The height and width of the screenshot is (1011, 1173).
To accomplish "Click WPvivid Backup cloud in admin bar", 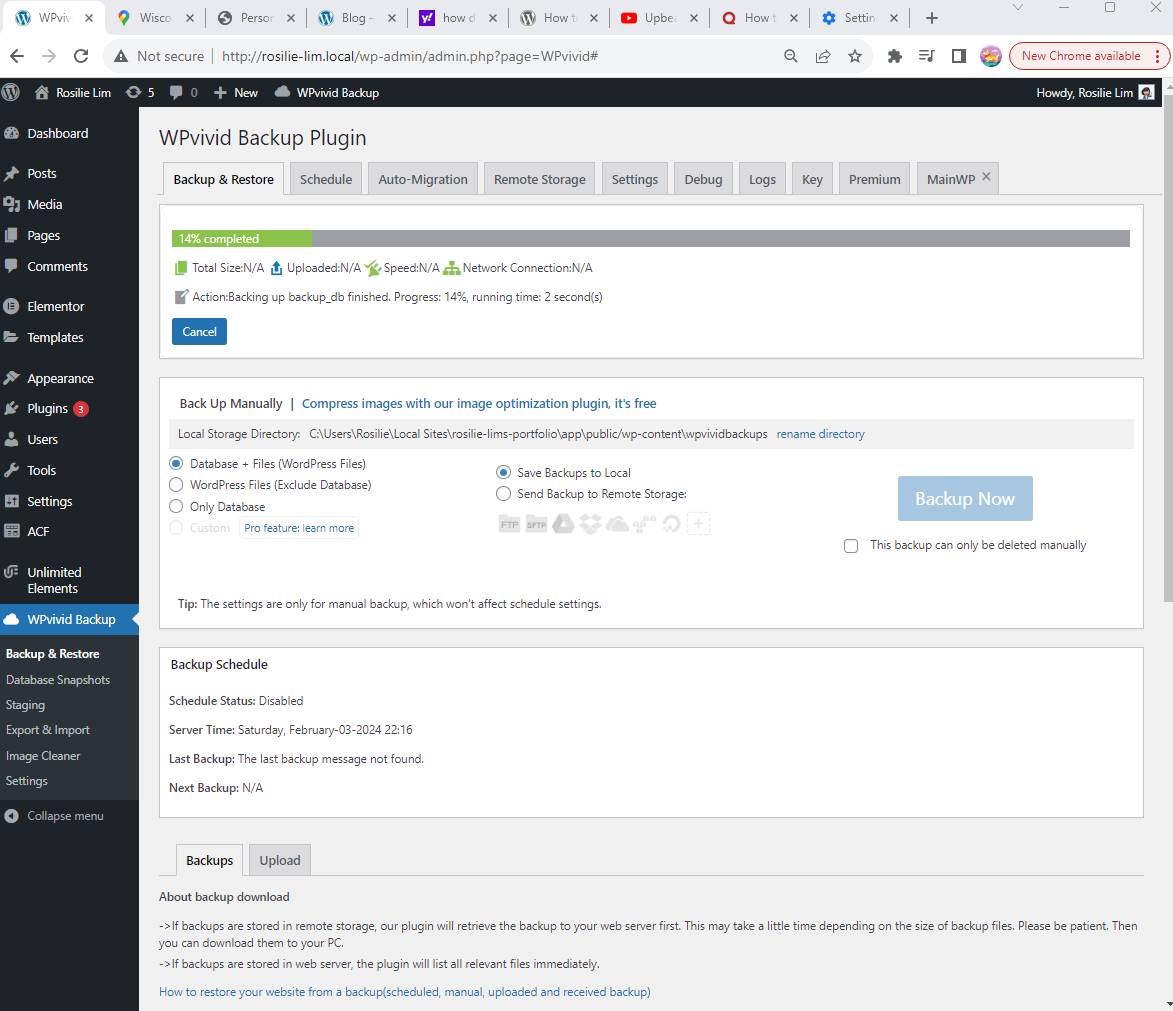I will point(327,93).
